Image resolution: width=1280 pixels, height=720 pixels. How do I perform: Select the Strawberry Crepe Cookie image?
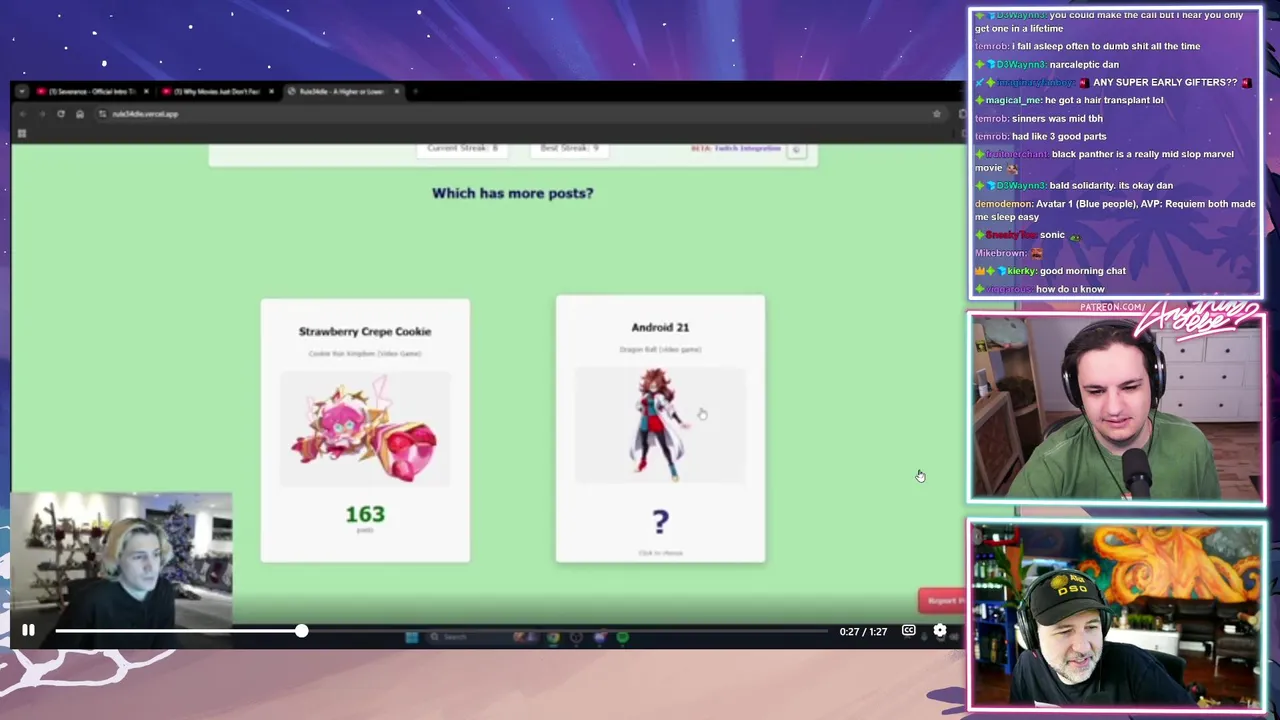click(x=365, y=430)
